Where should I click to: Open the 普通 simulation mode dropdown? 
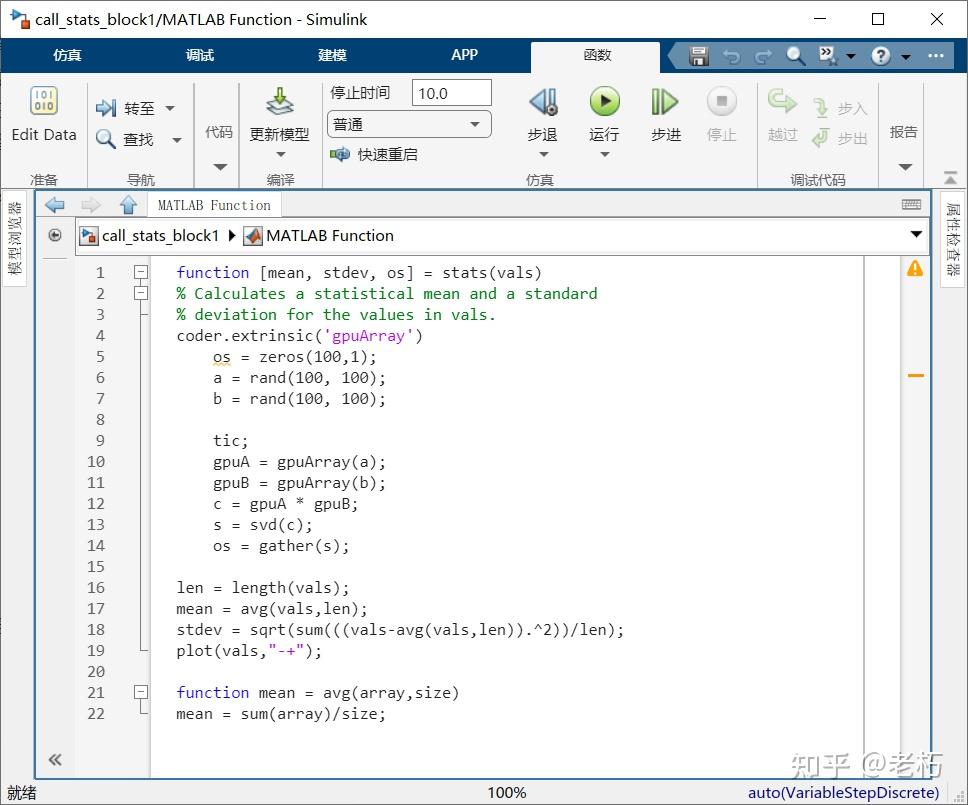pyautogui.click(x=409, y=124)
